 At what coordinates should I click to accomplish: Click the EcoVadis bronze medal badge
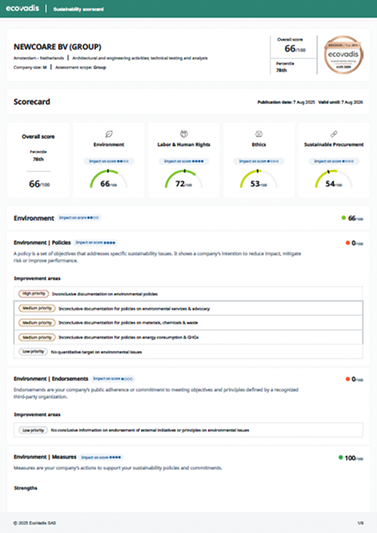343,55
